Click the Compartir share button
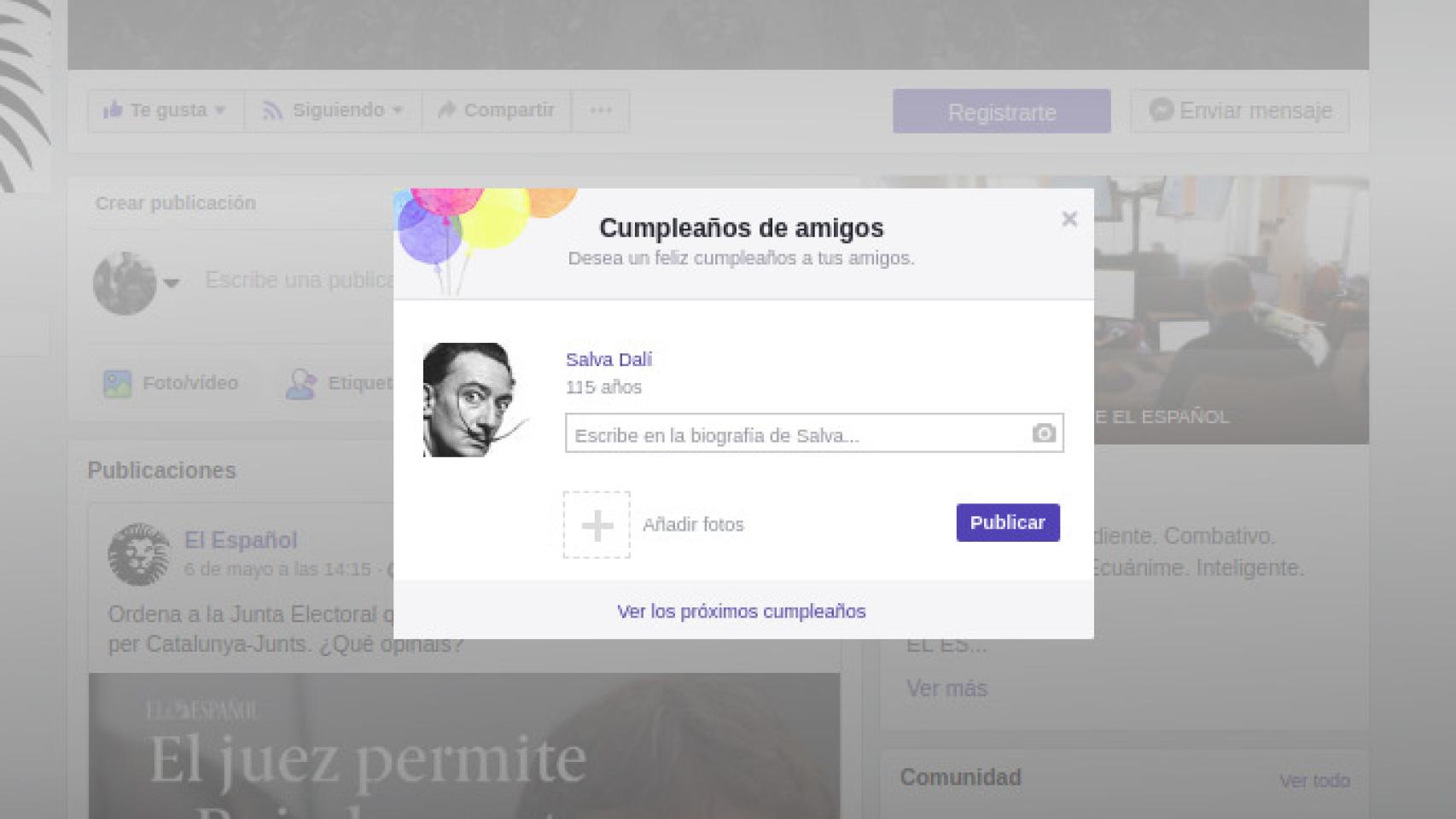This screenshot has height=819, width=1456. [x=496, y=111]
